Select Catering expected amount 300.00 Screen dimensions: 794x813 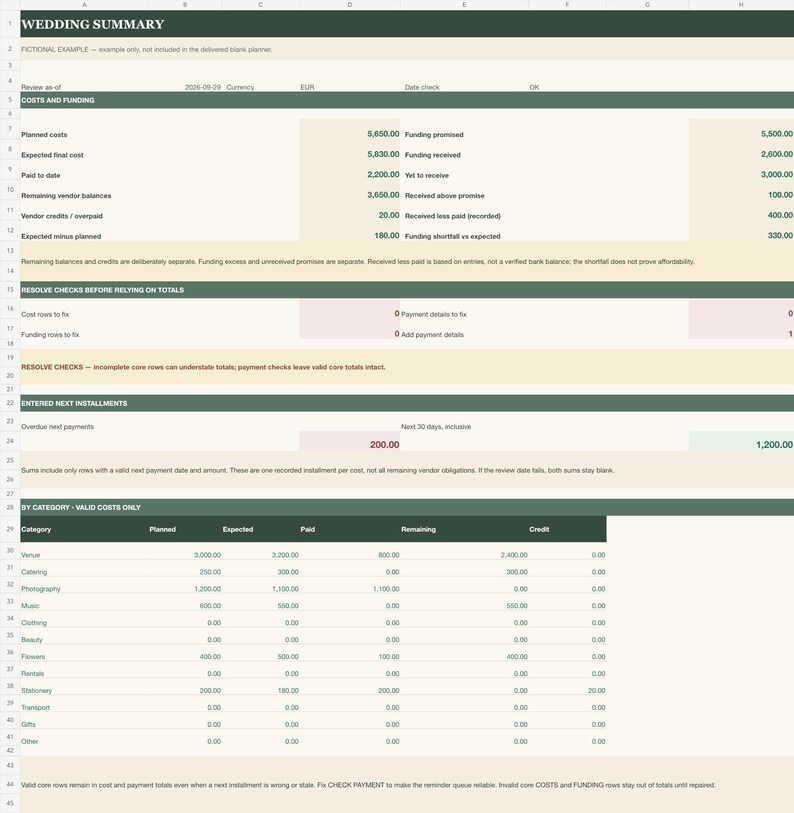click(288, 572)
